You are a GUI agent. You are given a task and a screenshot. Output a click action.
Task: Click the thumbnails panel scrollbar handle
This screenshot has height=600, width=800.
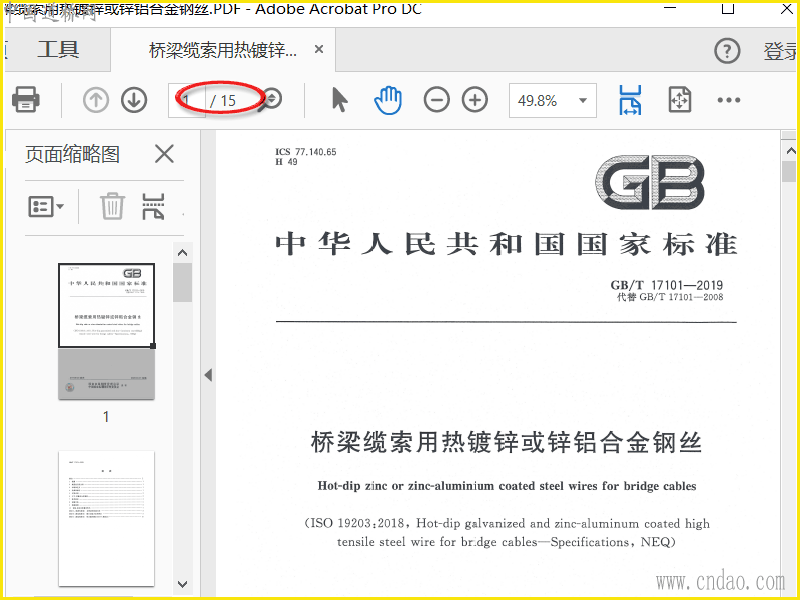pos(182,282)
